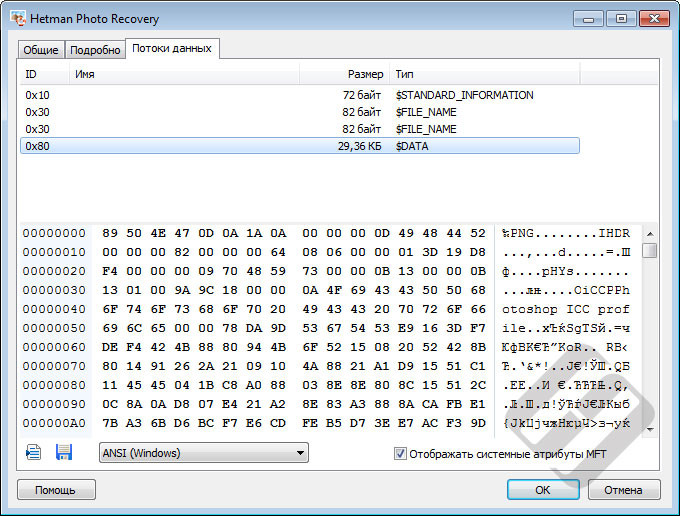Image resolution: width=680 pixels, height=516 pixels.
Task: Click offset 00000020 in the hex view
Action: pos(54,271)
